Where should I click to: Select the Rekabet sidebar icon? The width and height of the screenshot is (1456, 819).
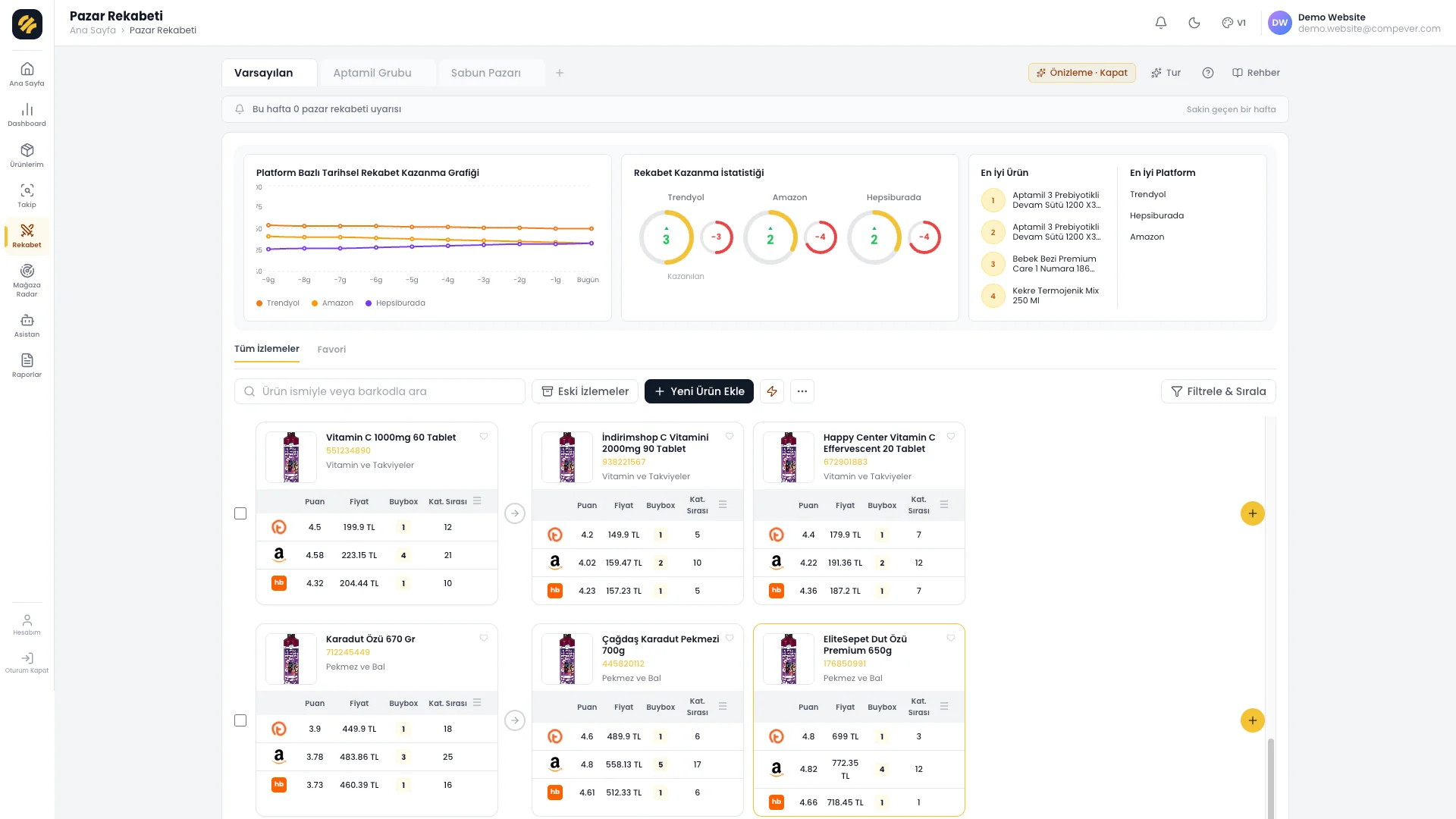pos(27,236)
